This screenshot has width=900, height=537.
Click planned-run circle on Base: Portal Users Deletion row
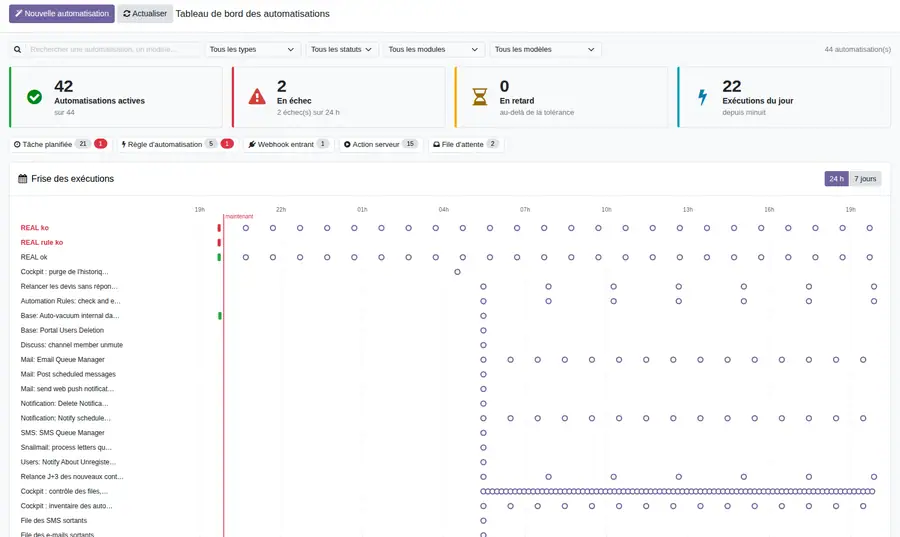pos(483,330)
